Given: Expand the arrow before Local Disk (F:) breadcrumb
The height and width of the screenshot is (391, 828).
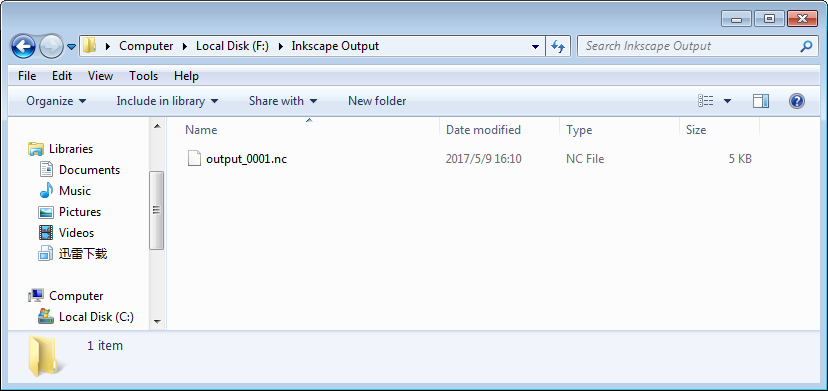Looking at the screenshot, I should (x=185, y=46).
